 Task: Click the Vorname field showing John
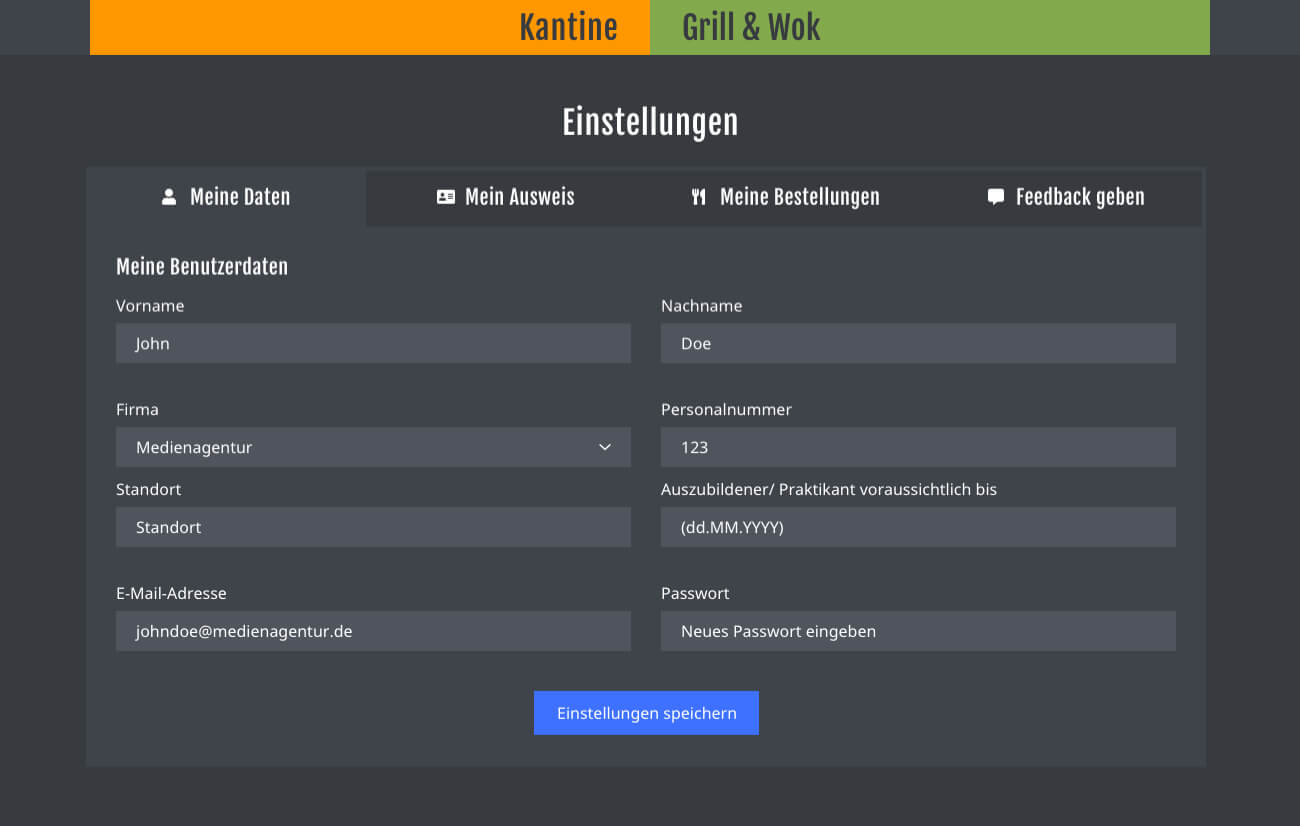(373, 343)
